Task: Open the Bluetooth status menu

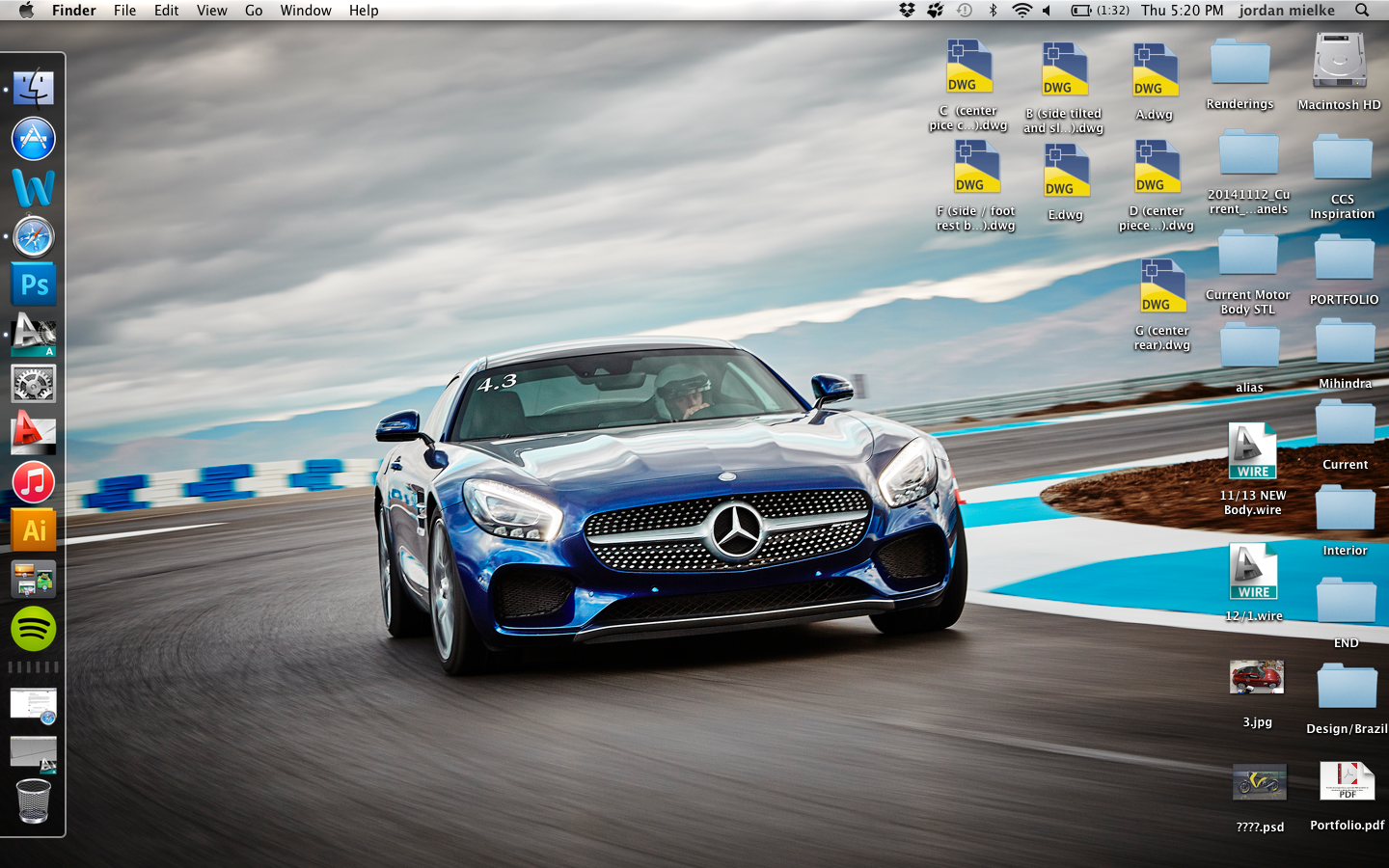Action: coord(993,10)
